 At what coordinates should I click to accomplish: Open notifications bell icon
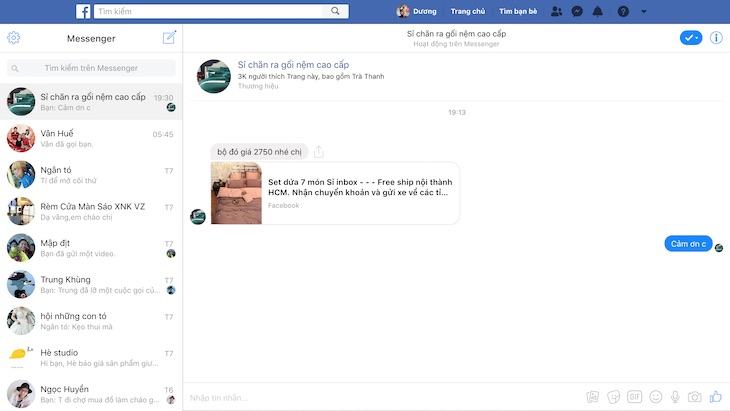point(597,11)
